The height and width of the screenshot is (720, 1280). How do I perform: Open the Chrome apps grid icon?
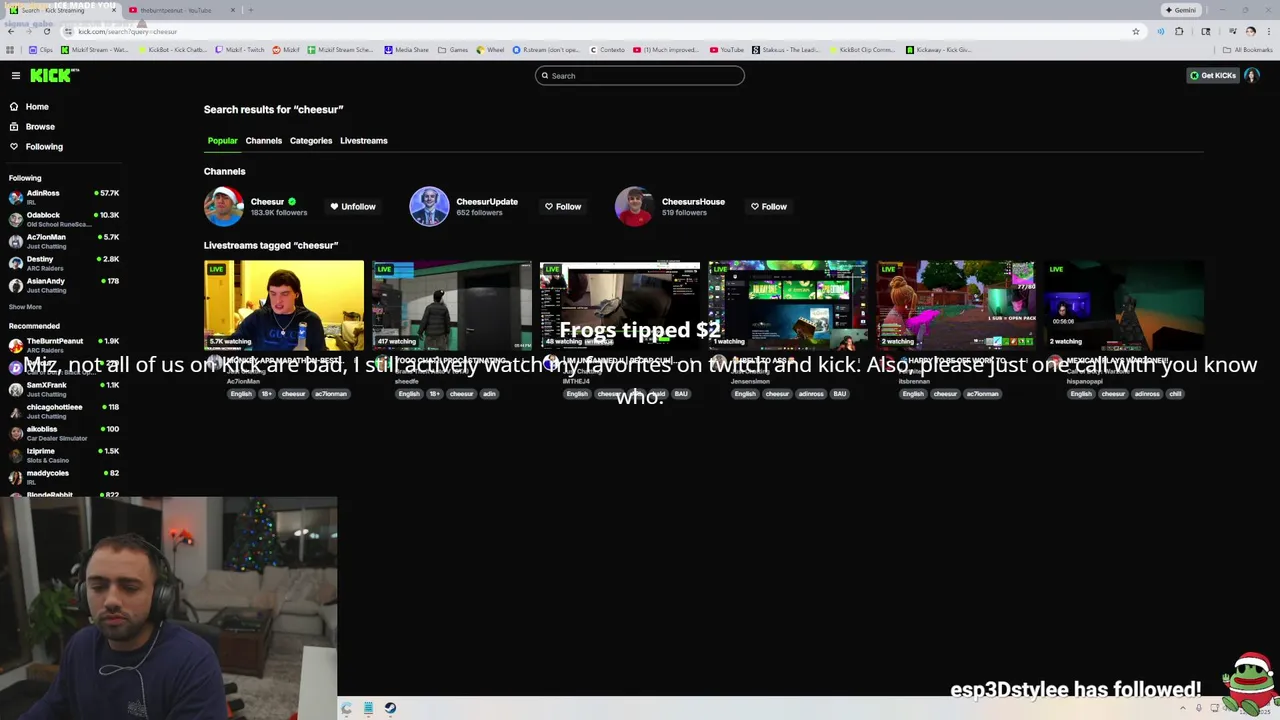coord(10,50)
